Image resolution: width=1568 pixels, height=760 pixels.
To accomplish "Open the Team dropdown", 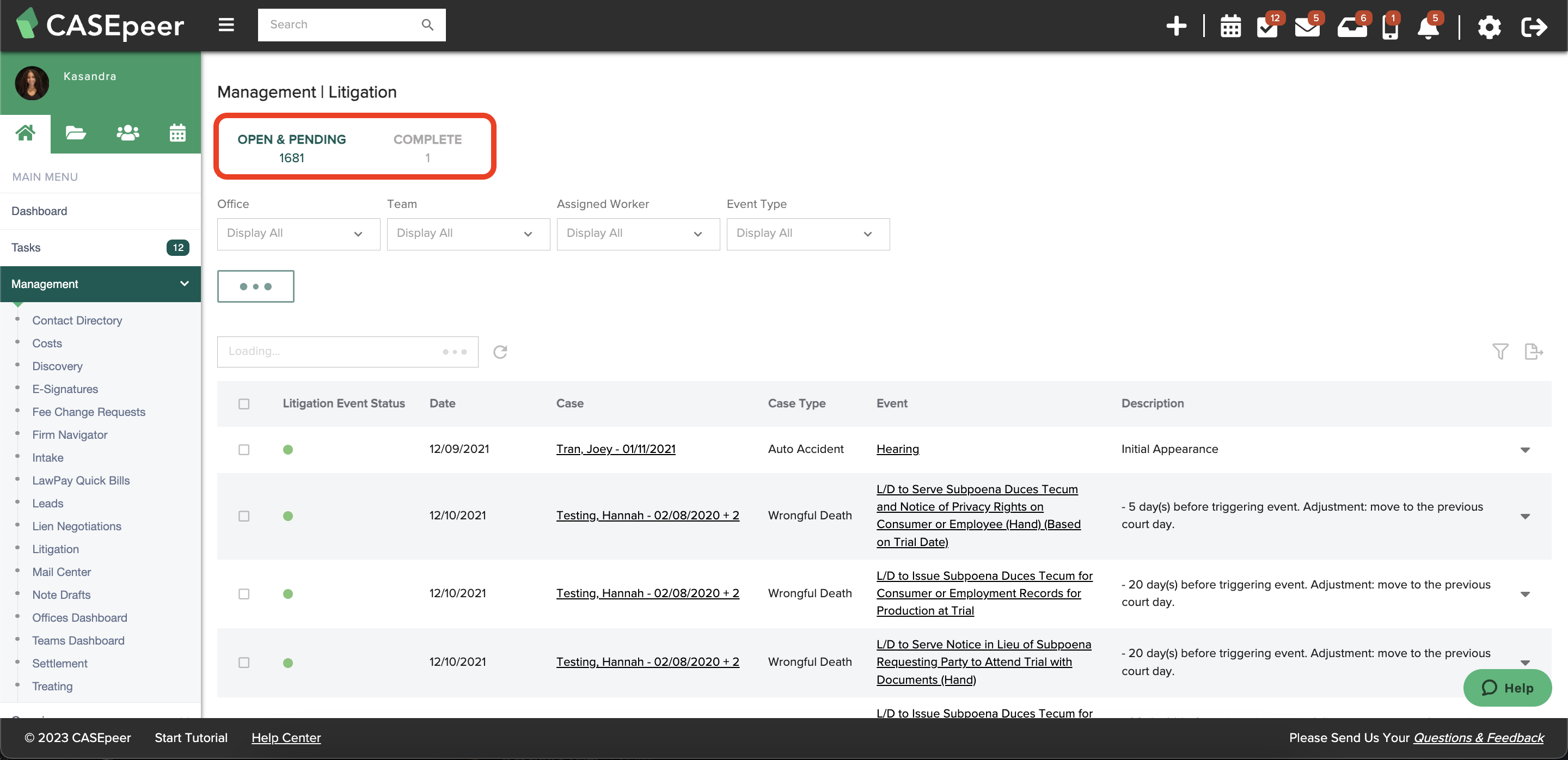I will (x=468, y=234).
